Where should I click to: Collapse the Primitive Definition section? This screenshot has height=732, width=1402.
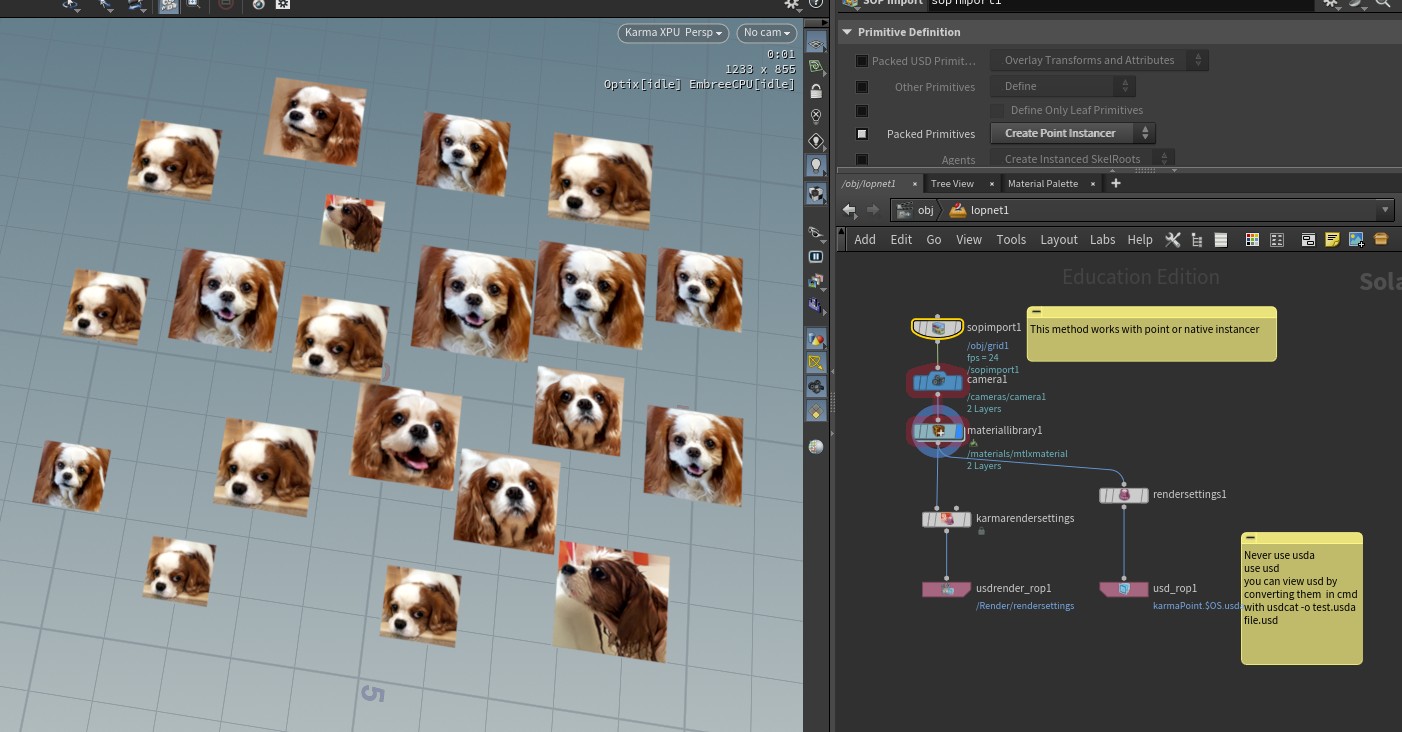(847, 32)
